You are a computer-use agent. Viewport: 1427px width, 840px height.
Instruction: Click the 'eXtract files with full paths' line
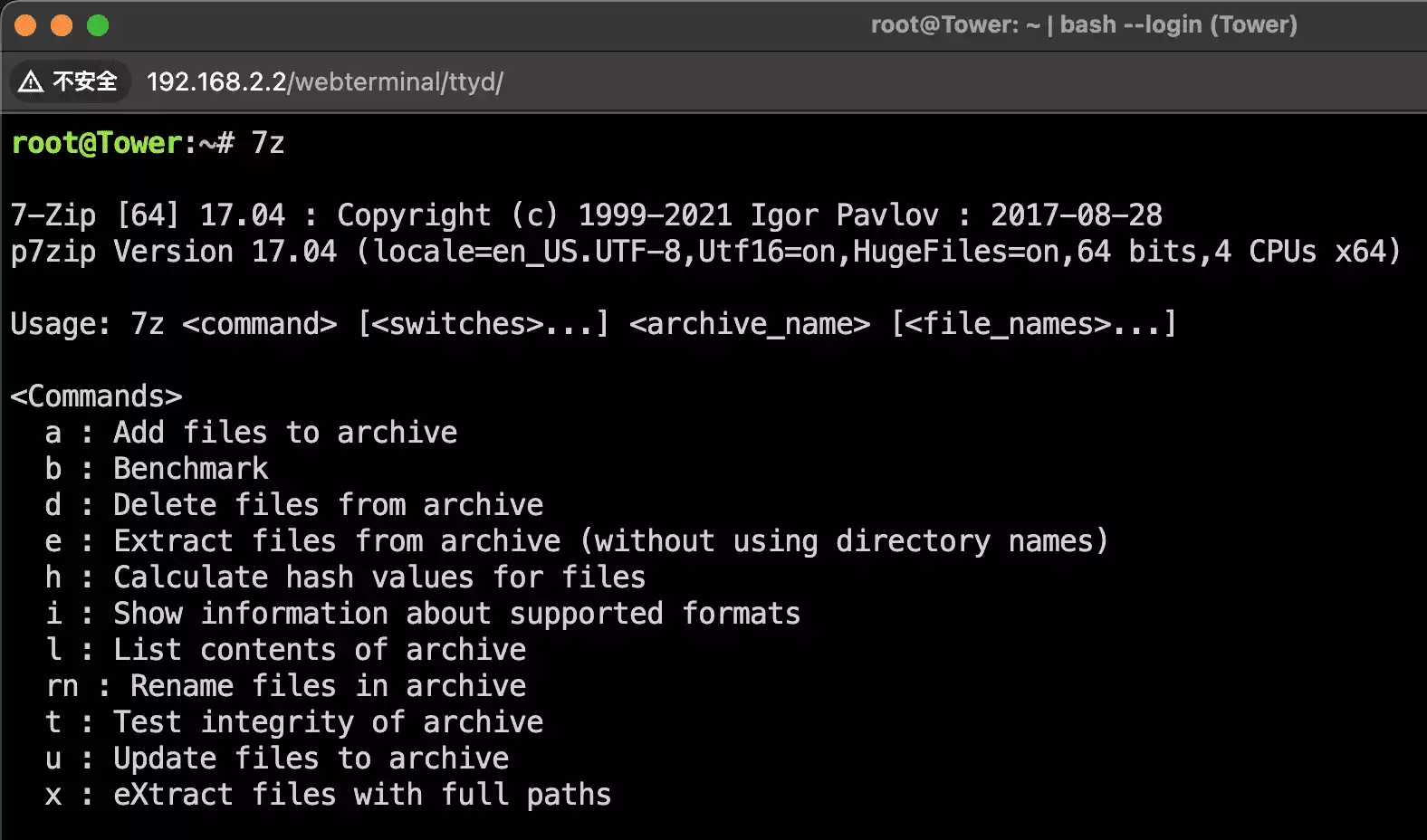(362, 795)
